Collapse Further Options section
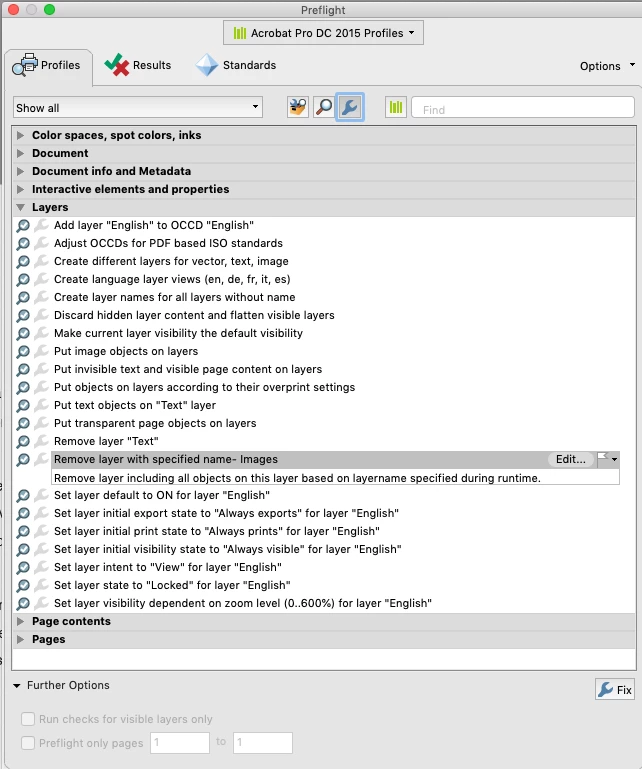642x769 pixels. click(x=17, y=686)
